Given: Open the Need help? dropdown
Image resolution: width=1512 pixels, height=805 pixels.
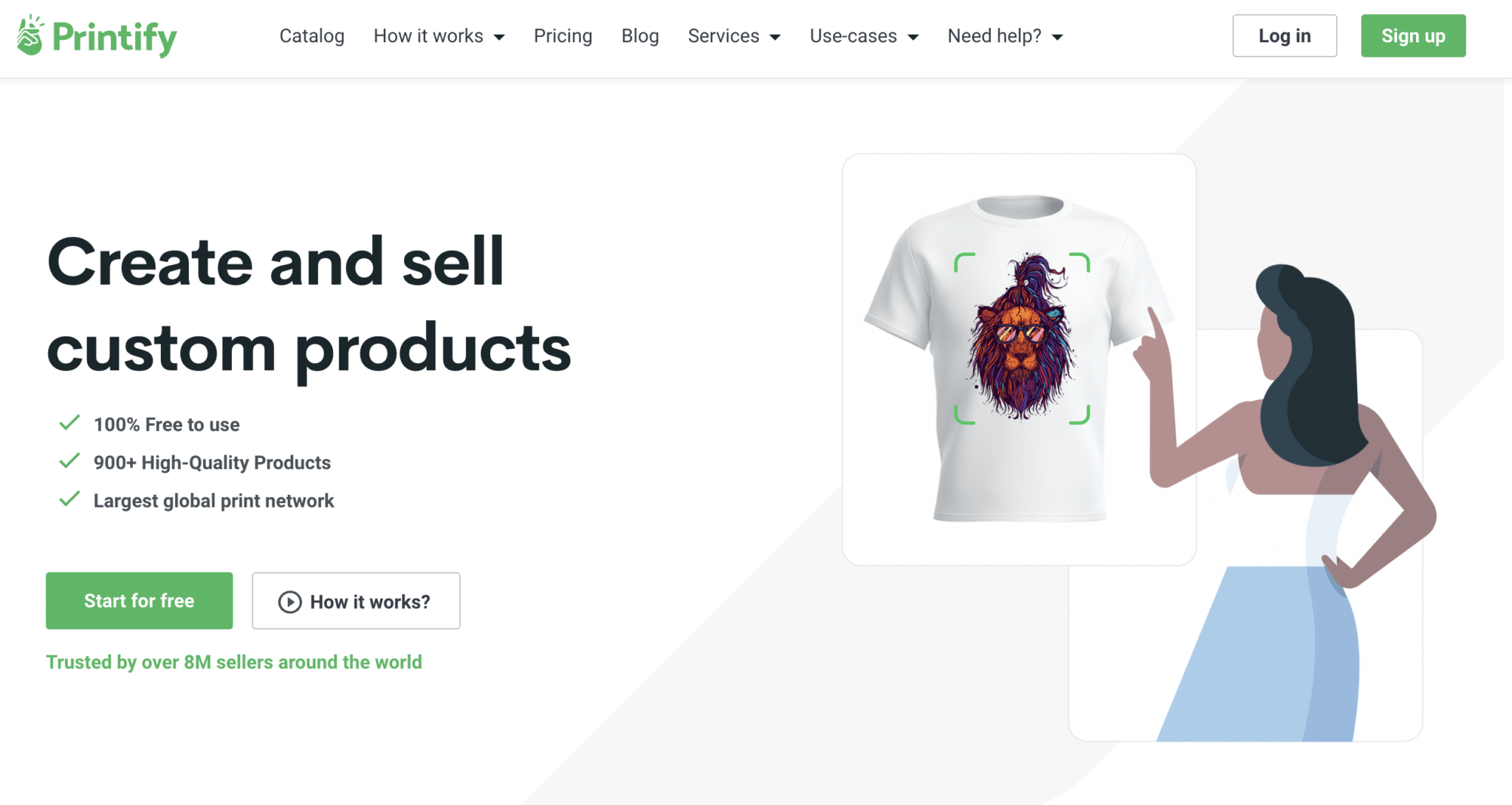Looking at the screenshot, I should [x=1005, y=36].
